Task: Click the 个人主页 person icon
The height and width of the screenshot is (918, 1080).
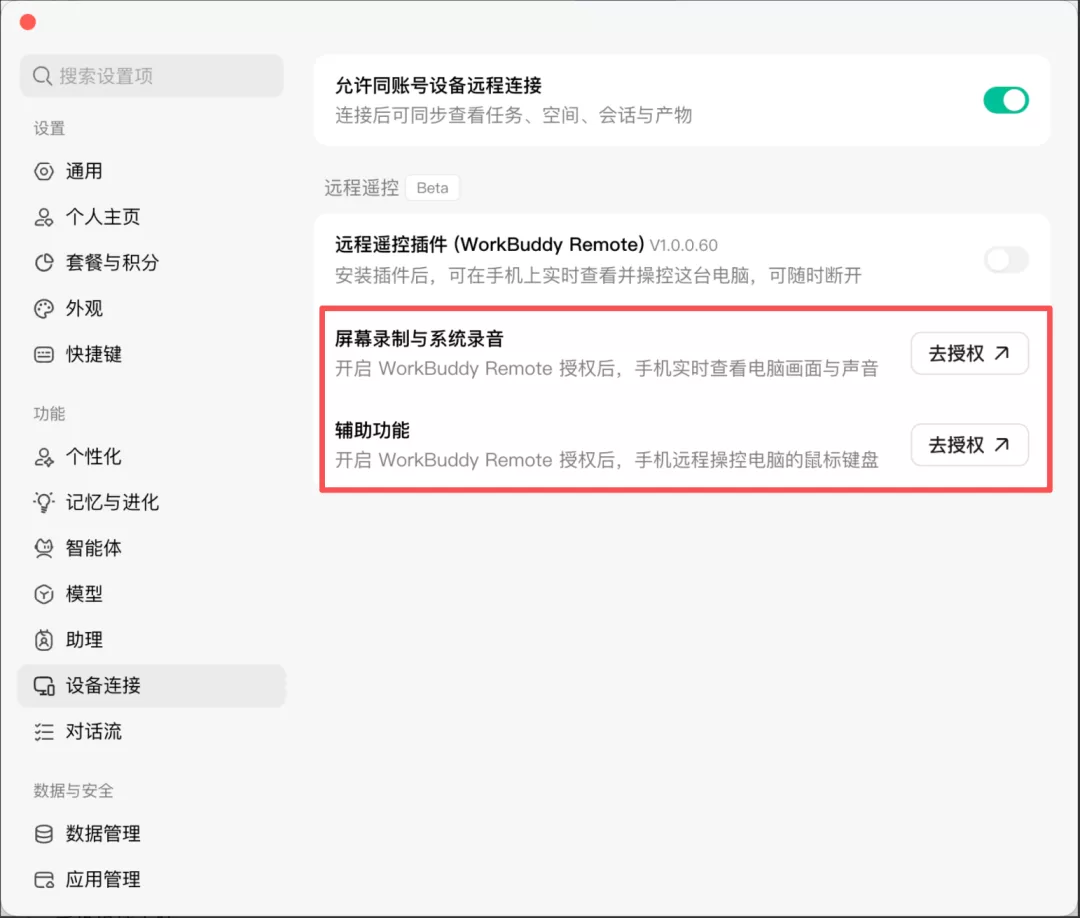Action: pos(43,217)
